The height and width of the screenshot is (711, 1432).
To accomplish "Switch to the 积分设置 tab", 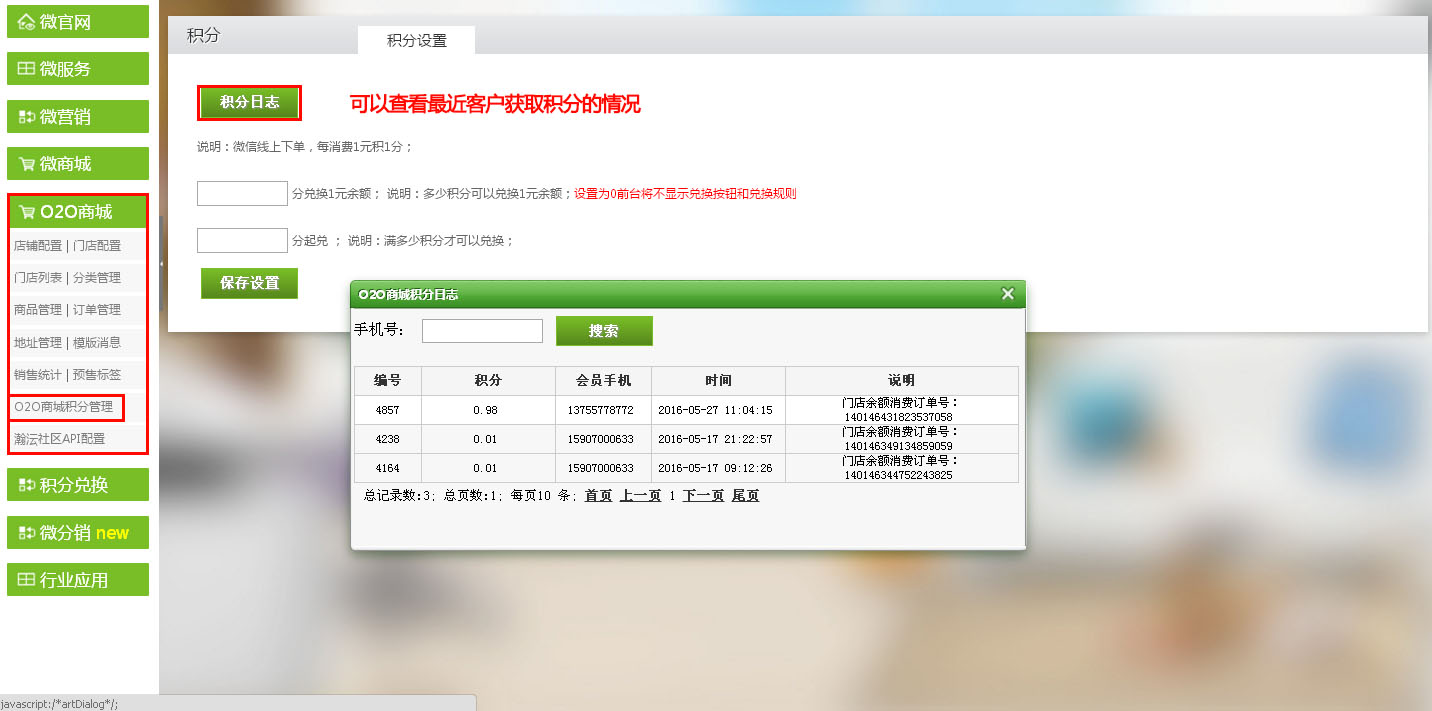I will 416,41.
